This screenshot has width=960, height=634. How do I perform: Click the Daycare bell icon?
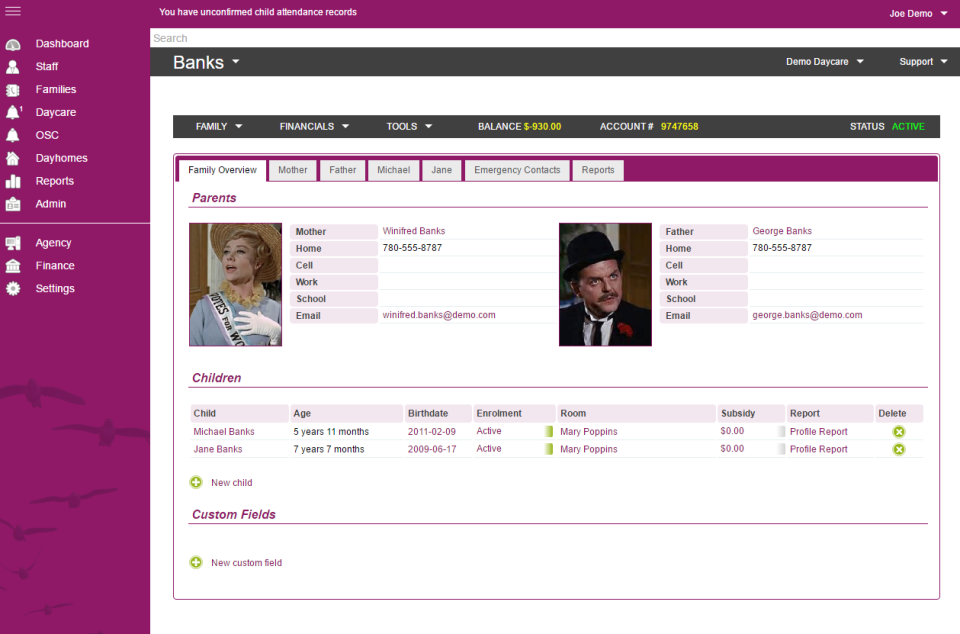13,113
